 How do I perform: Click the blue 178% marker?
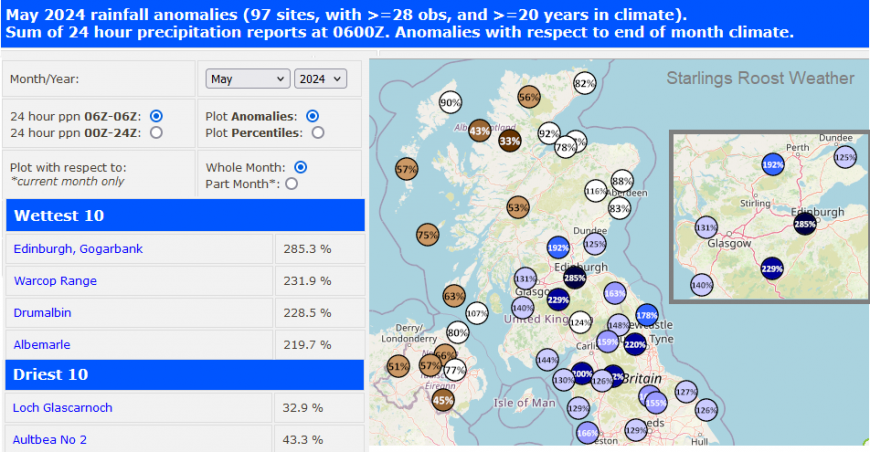tap(646, 315)
